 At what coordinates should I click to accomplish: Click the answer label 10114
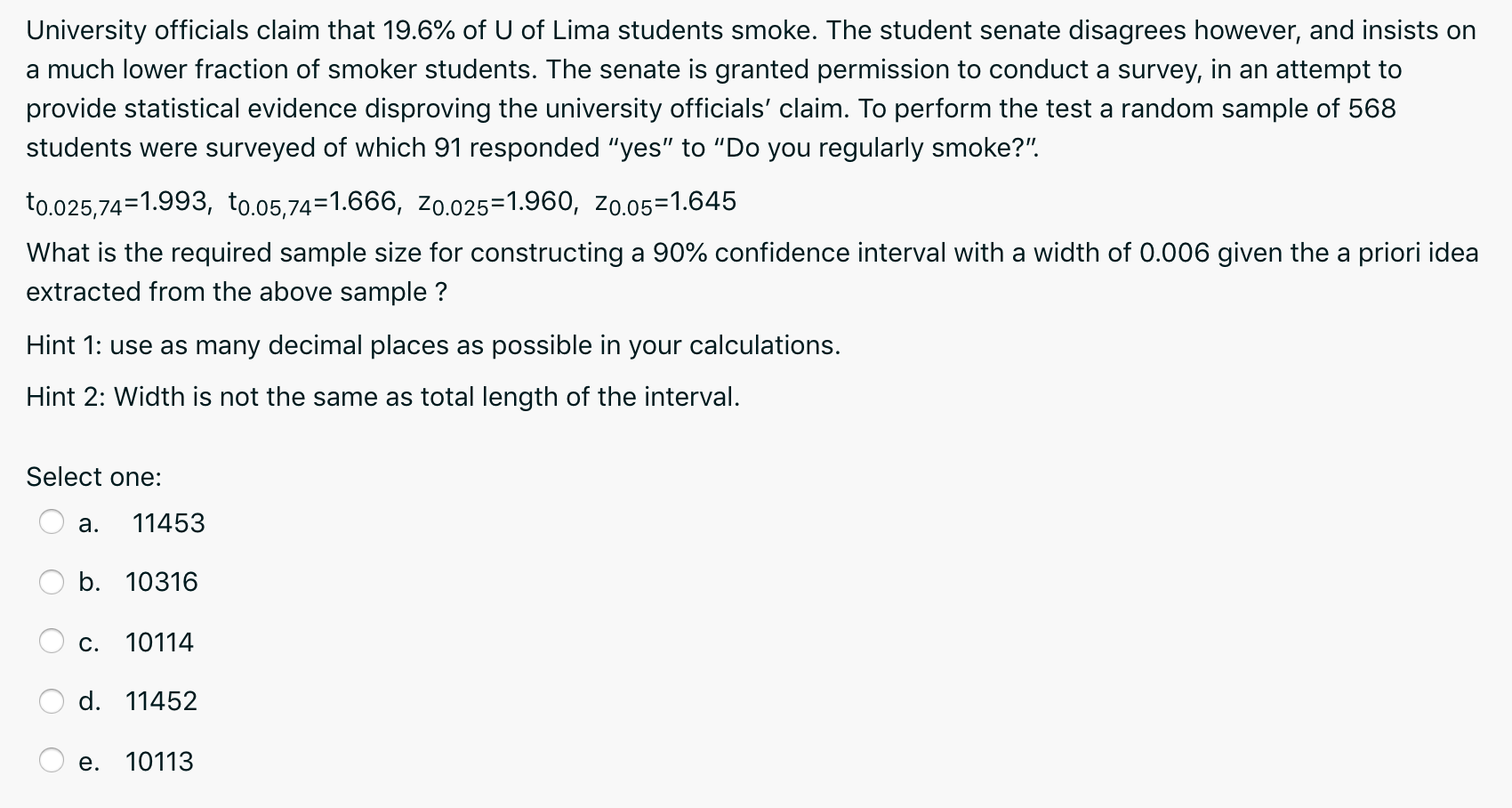158,642
